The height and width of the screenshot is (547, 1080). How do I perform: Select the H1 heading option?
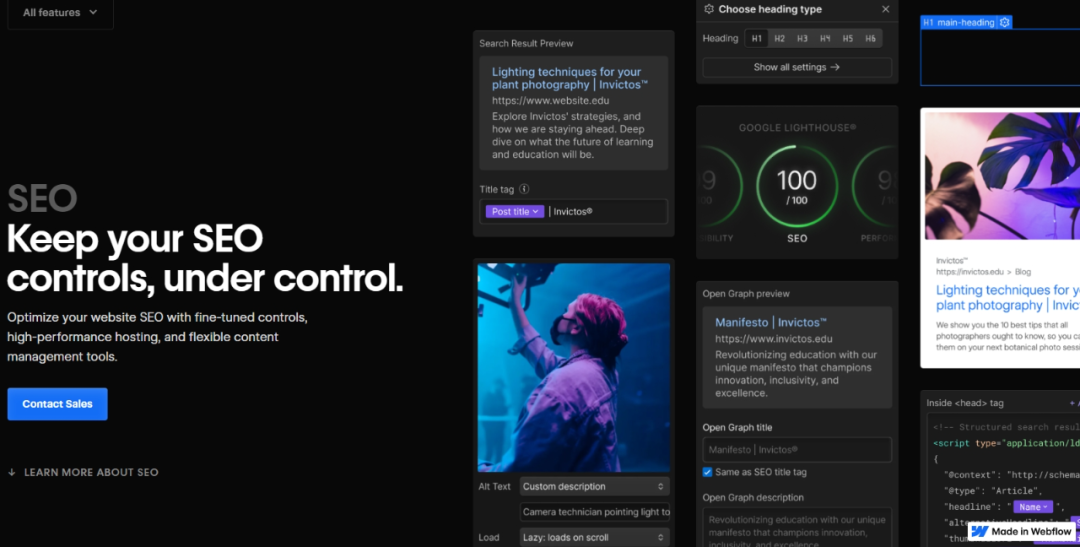point(757,39)
